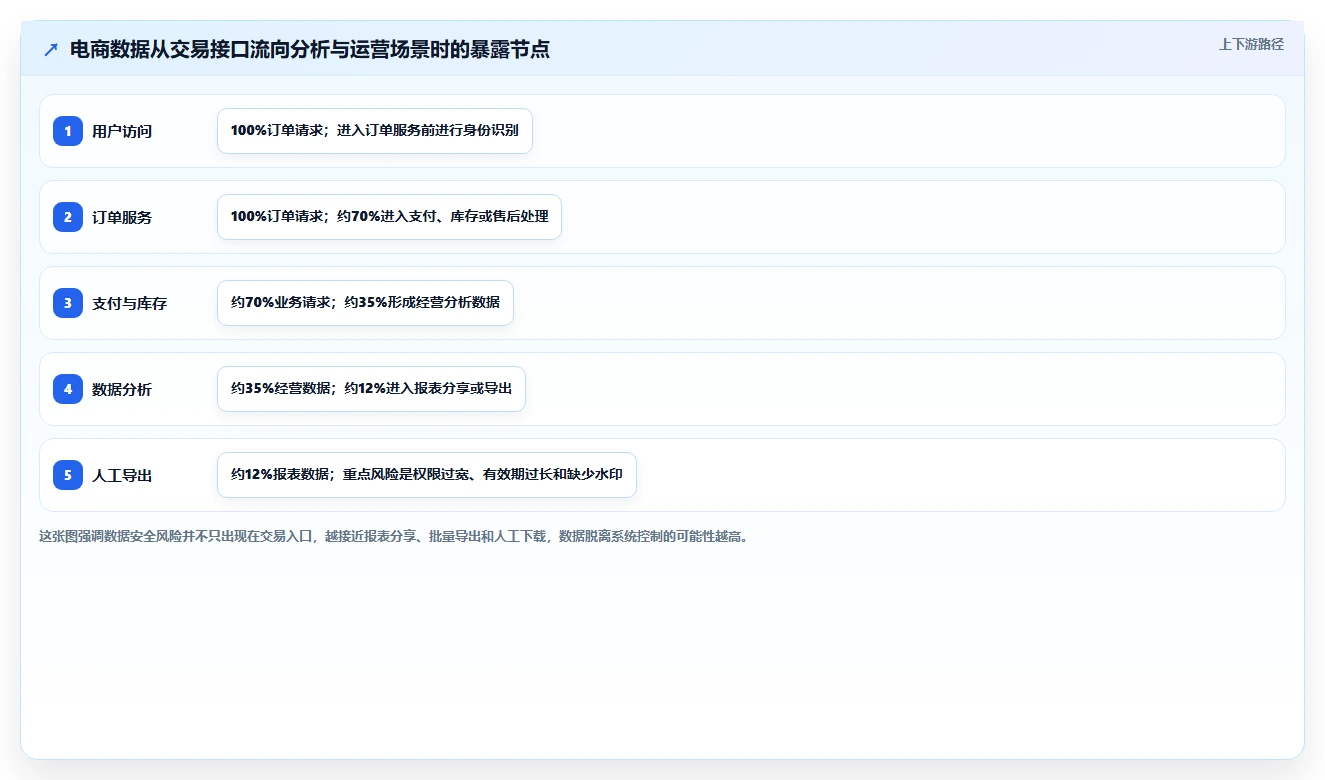Image resolution: width=1325 pixels, height=780 pixels.
Task: Click step number 4 badge for 数据分析
Action: point(68,389)
